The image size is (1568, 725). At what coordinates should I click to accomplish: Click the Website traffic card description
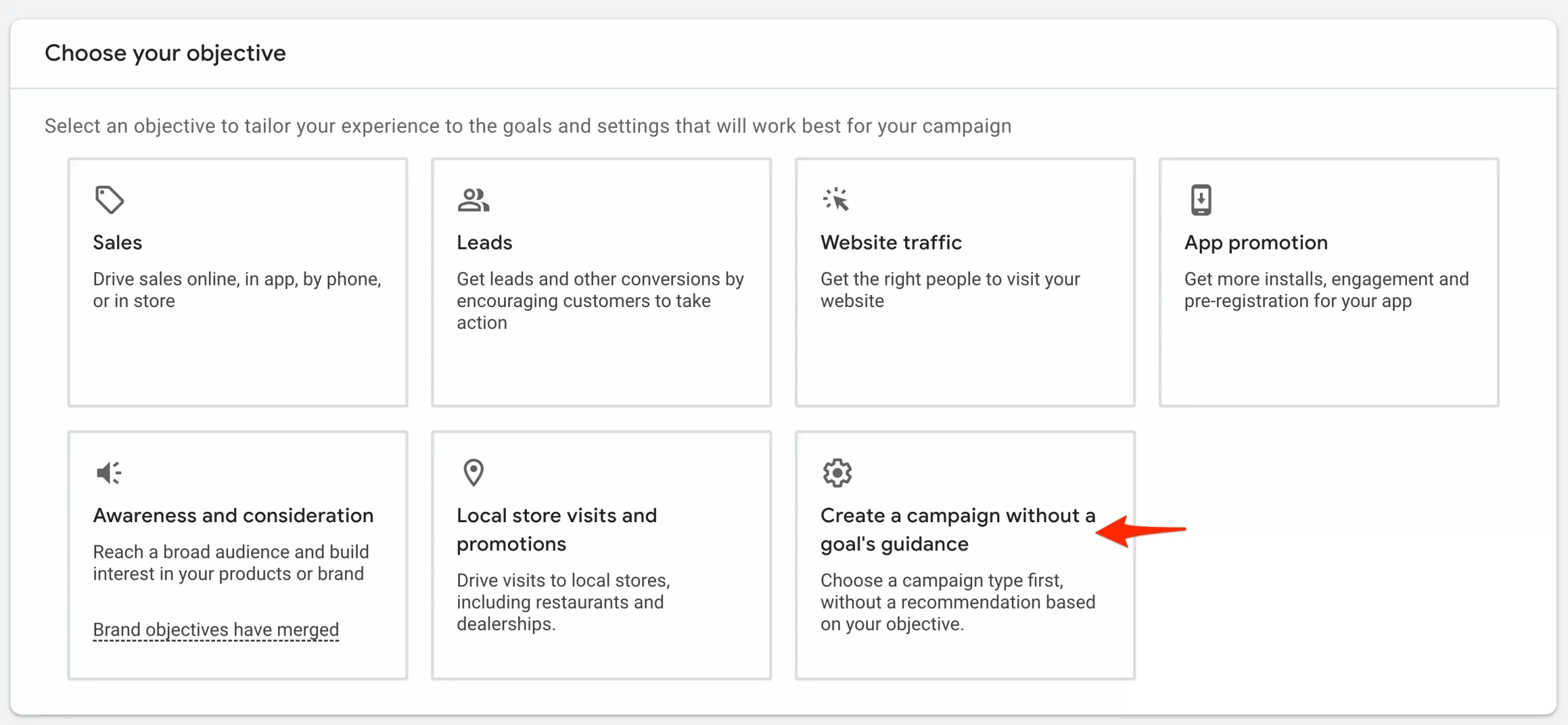coord(950,290)
